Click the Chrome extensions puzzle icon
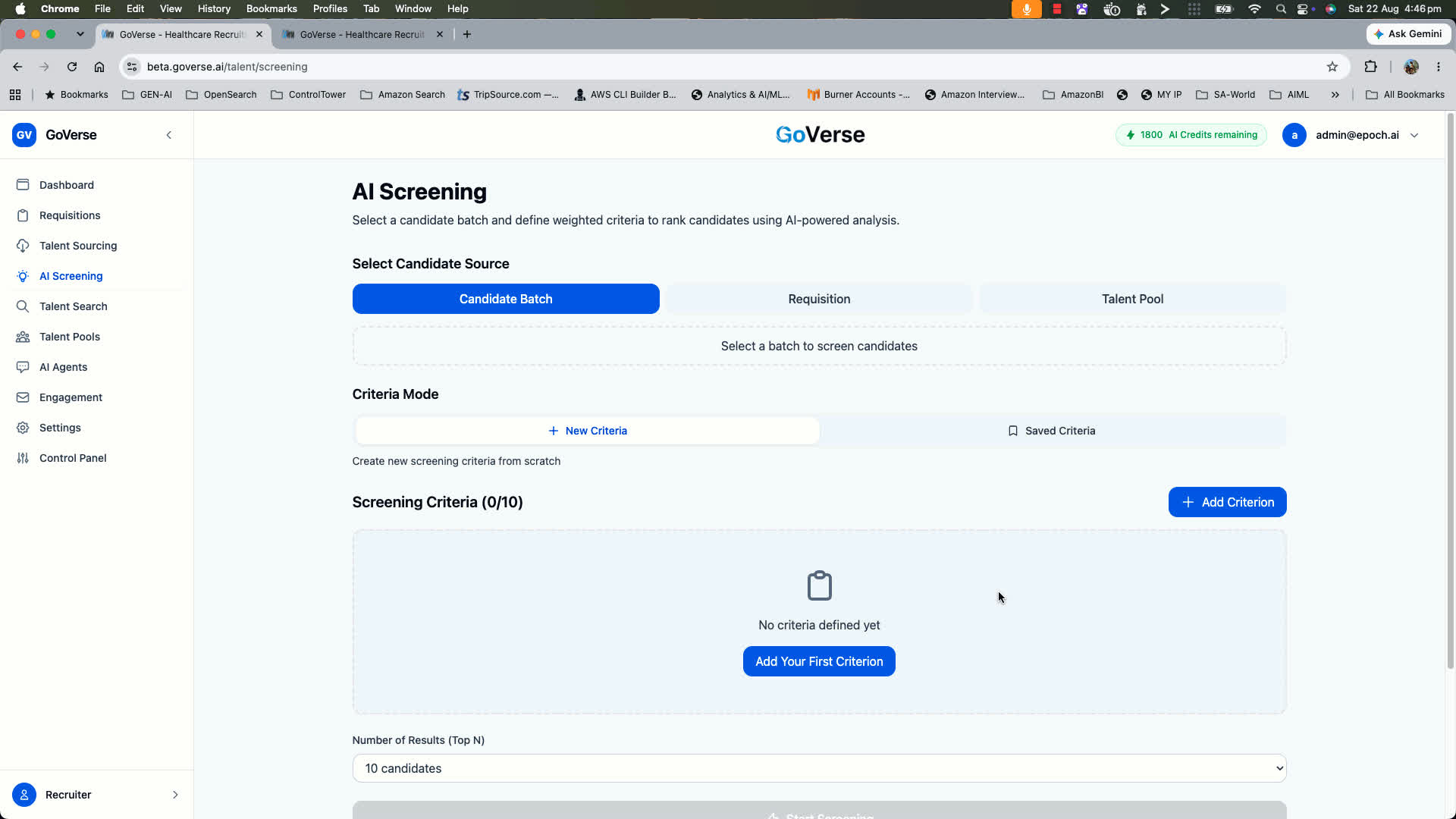Screen dimensions: 1456x819 click(x=1370, y=67)
